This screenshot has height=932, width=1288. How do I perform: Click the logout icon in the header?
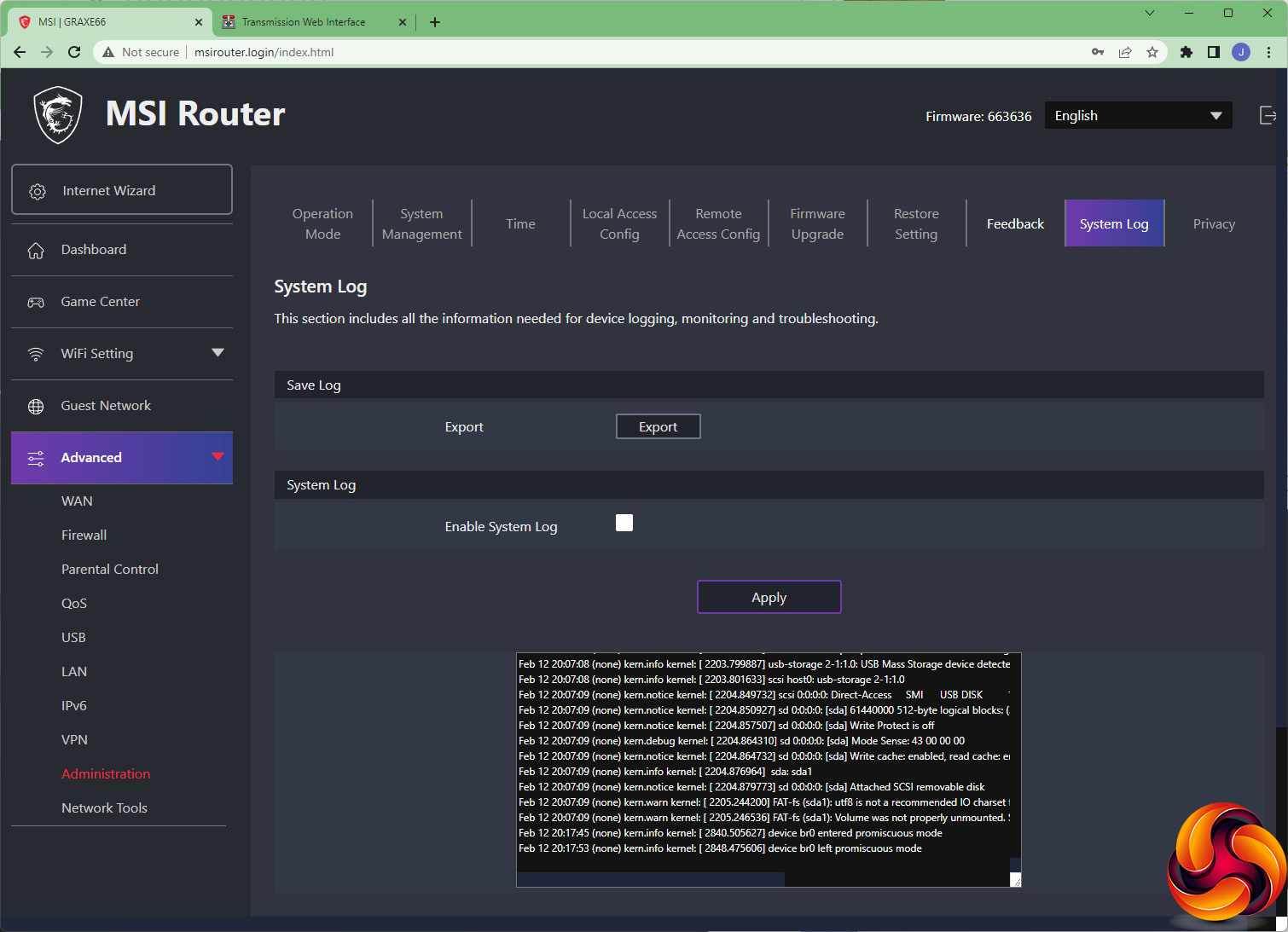[x=1268, y=116]
